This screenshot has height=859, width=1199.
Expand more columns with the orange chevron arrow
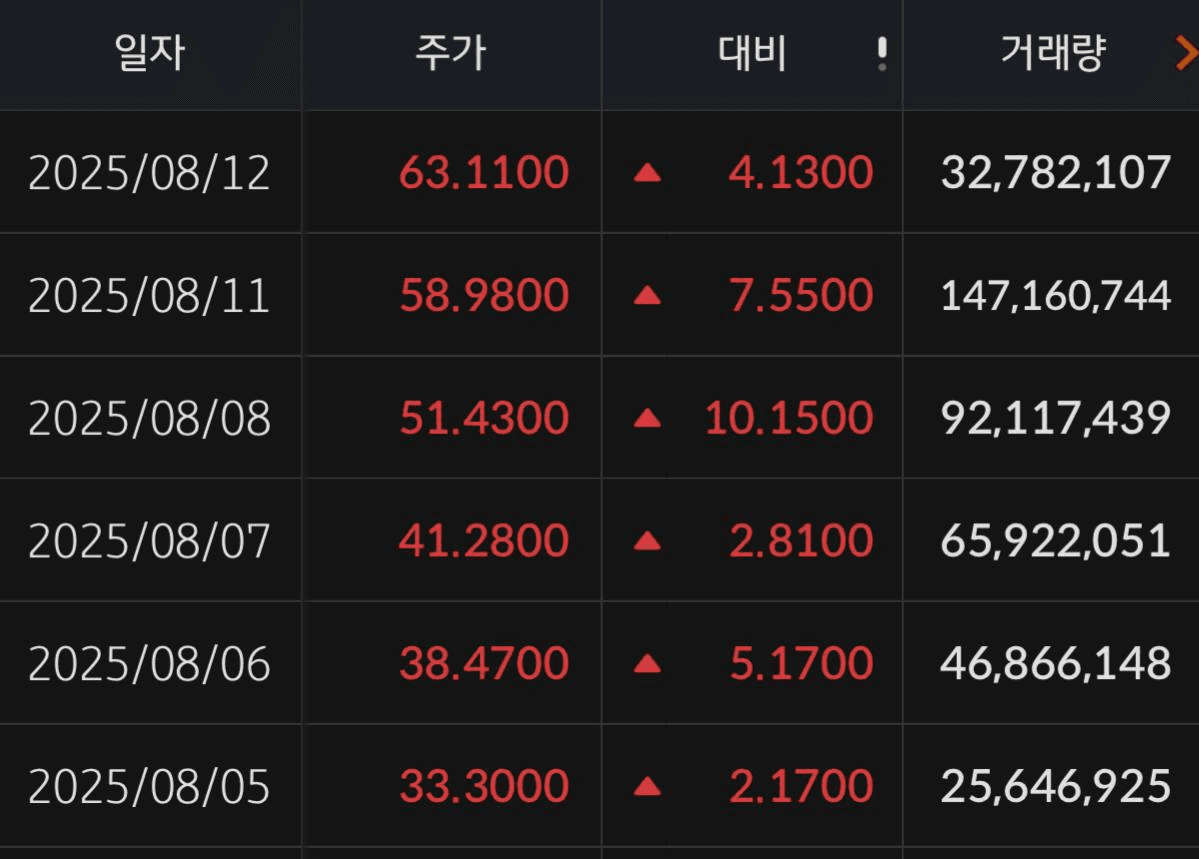tap(1187, 54)
